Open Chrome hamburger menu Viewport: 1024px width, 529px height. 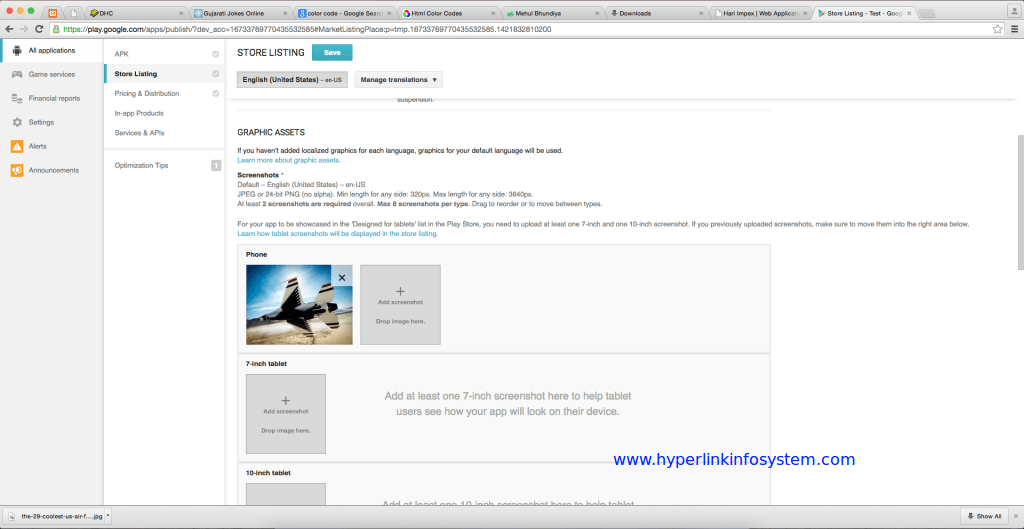click(1014, 29)
